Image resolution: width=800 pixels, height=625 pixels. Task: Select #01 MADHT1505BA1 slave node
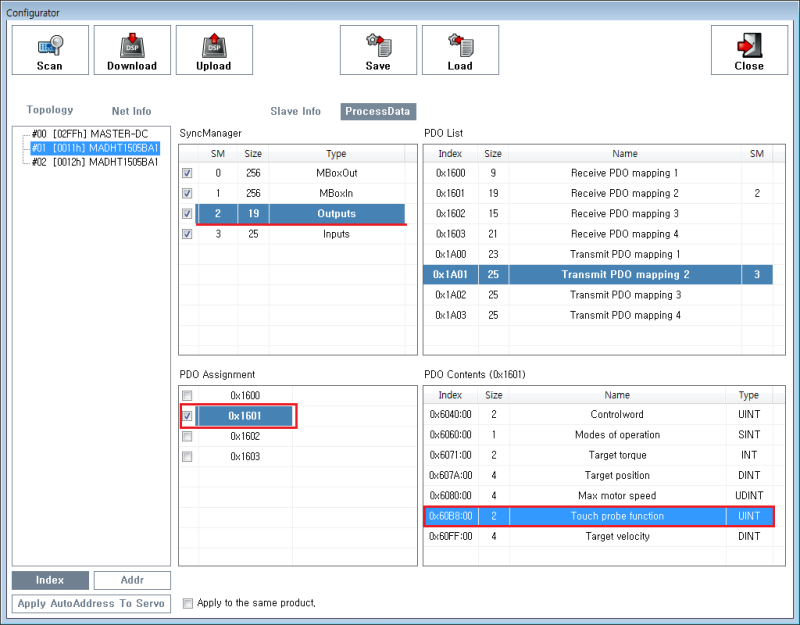click(95, 147)
